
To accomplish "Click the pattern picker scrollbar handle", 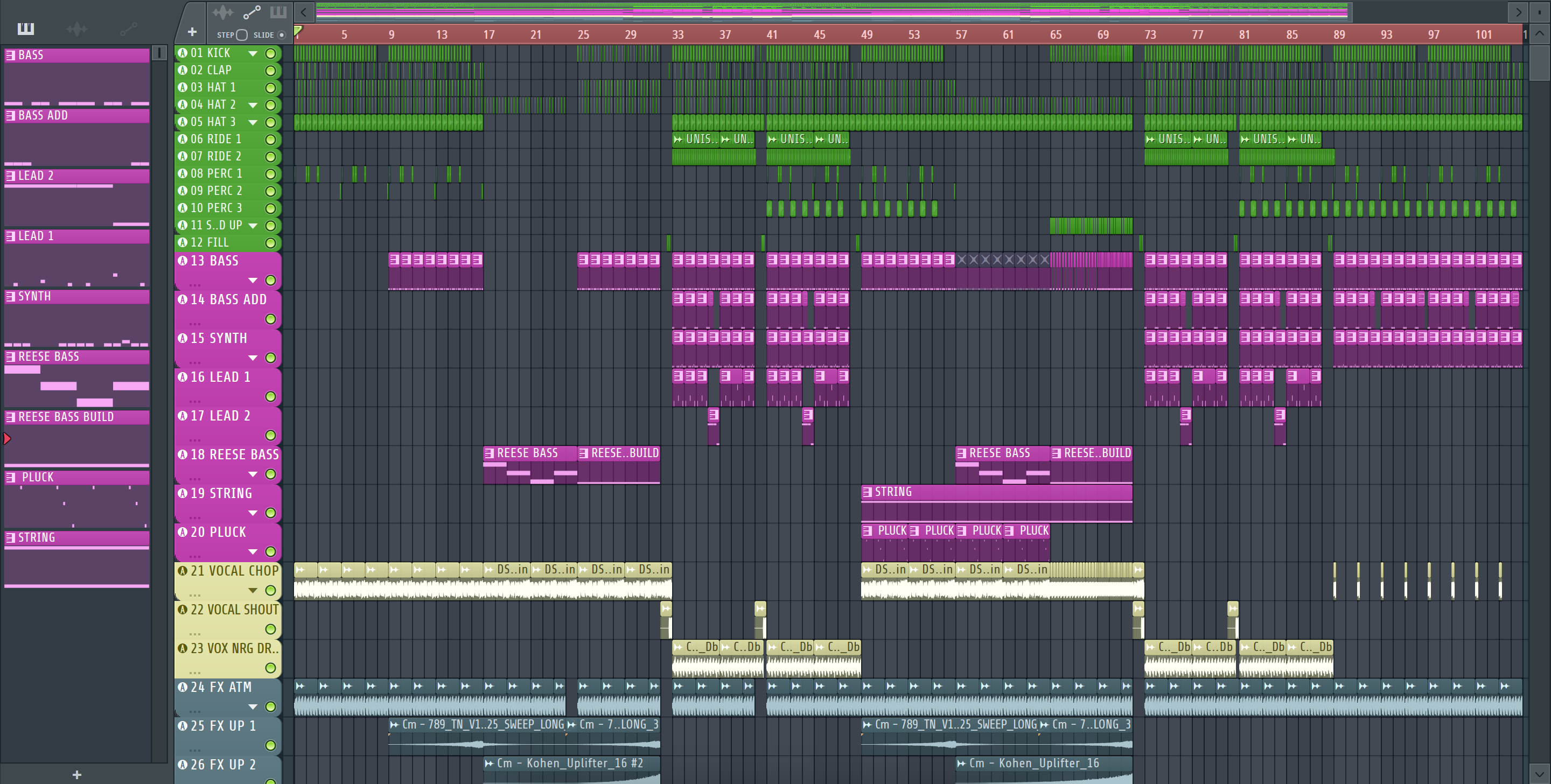I will pos(159,53).
